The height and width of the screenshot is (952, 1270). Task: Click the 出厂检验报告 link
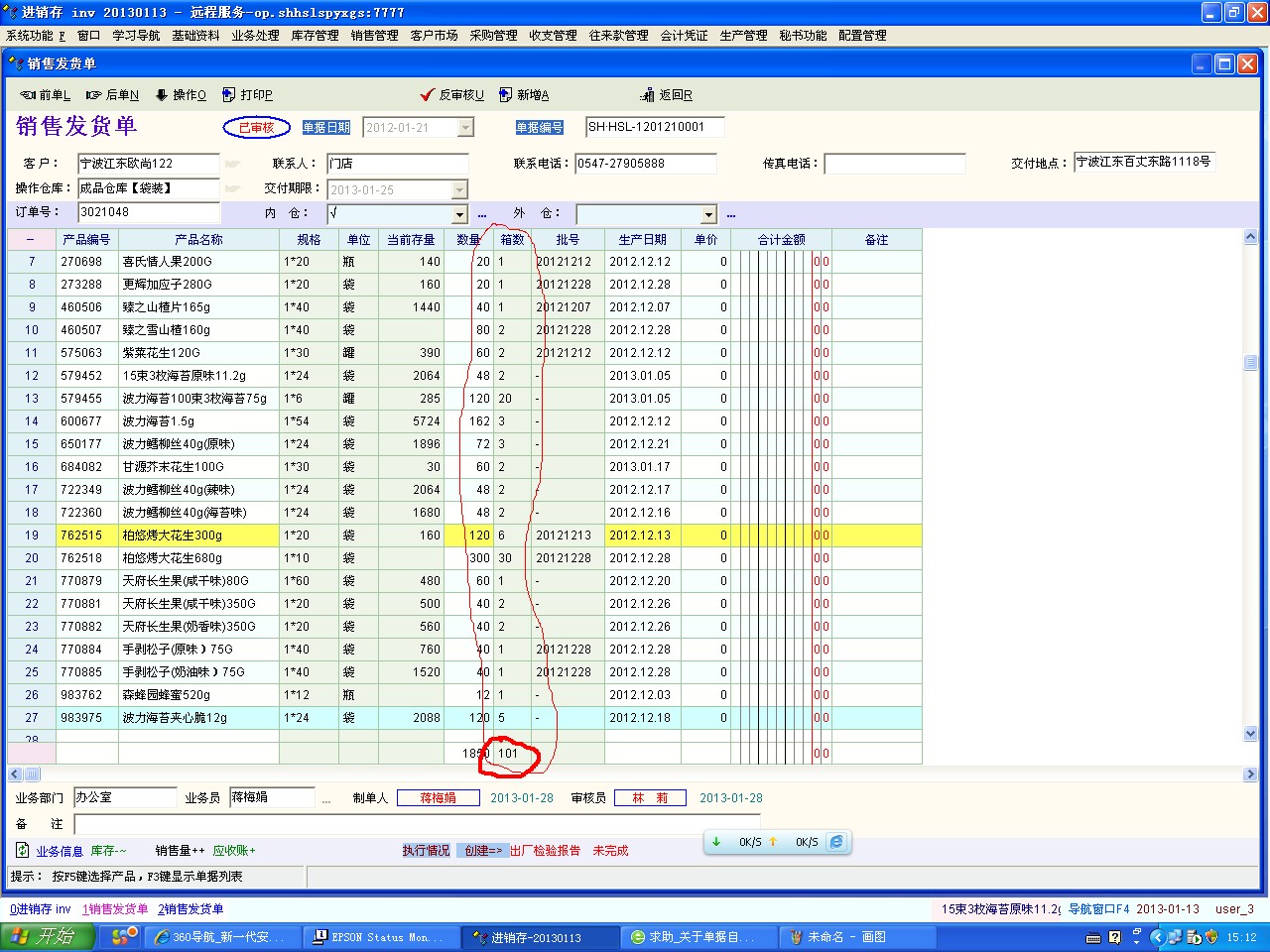click(x=545, y=850)
